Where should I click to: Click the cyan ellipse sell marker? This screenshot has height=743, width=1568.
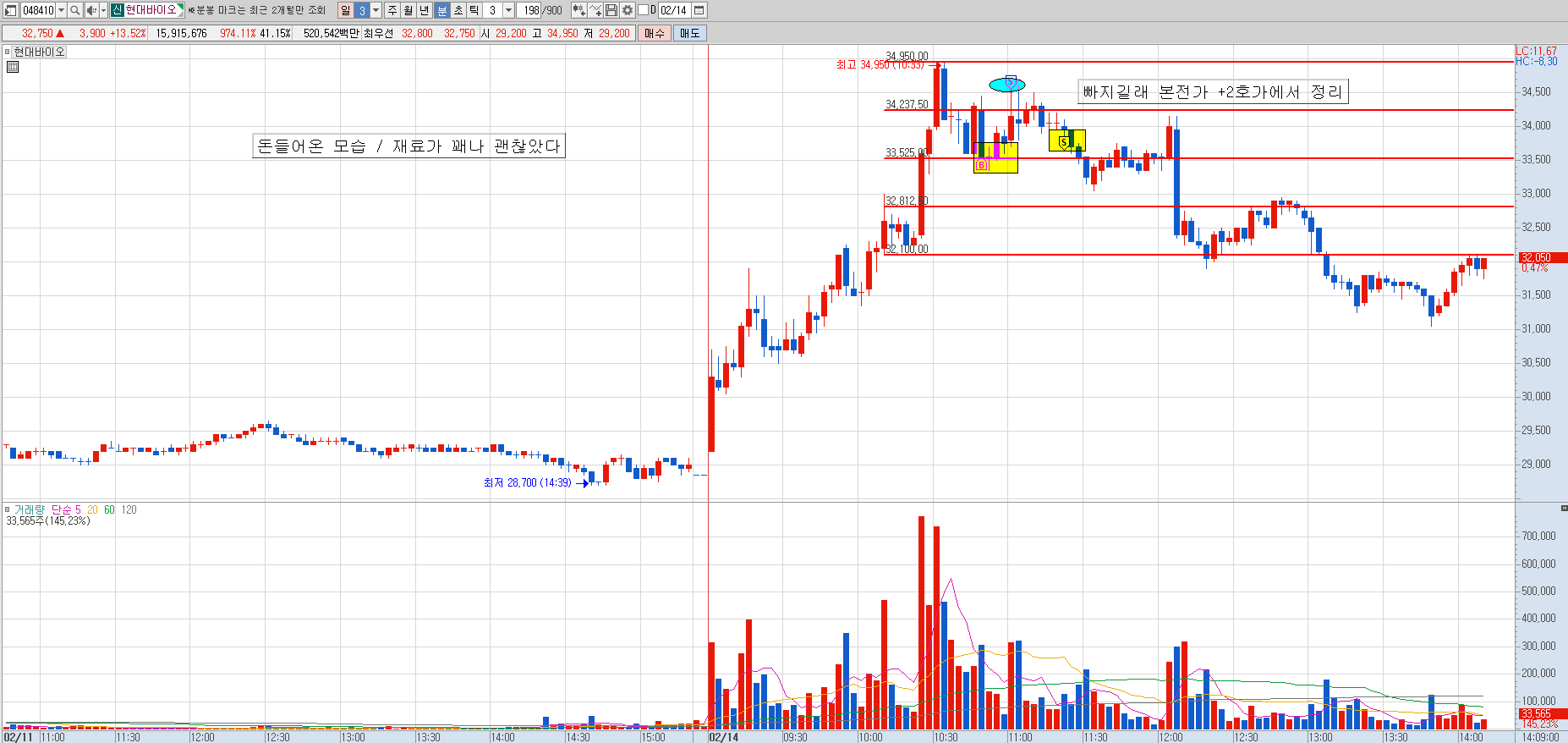1007,85
